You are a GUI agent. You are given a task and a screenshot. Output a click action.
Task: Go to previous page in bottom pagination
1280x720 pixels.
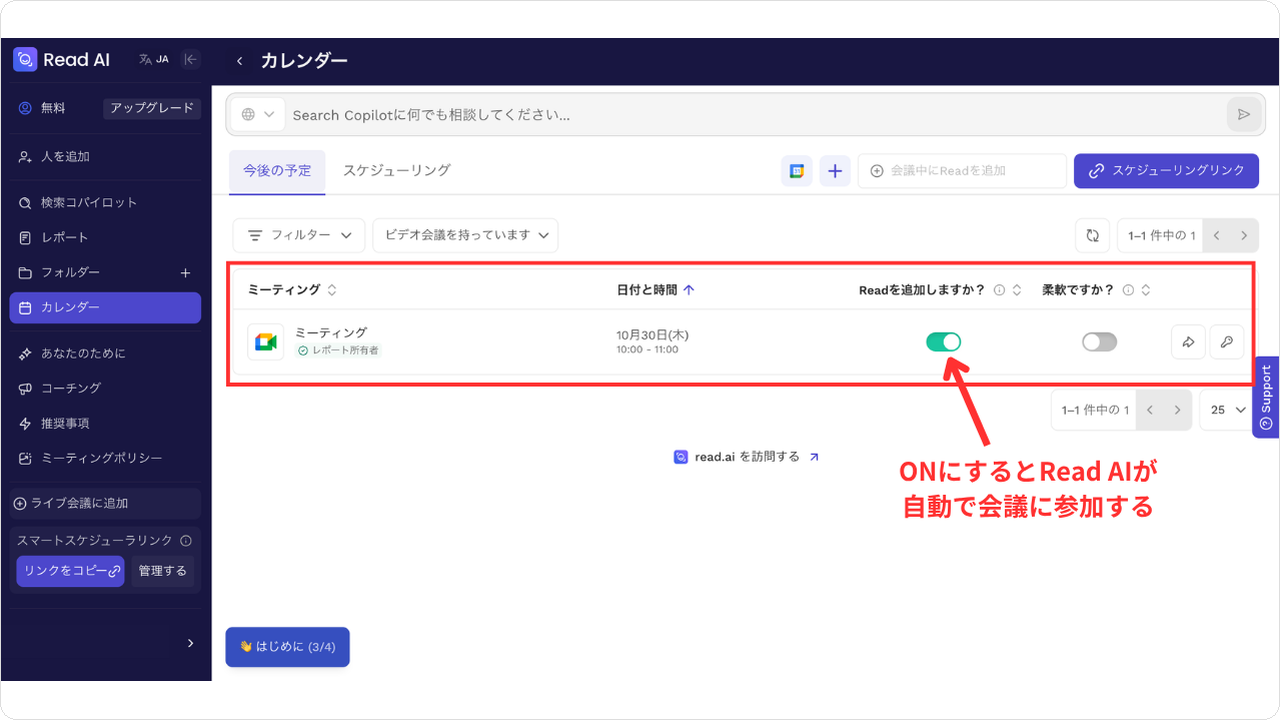click(x=1150, y=410)
